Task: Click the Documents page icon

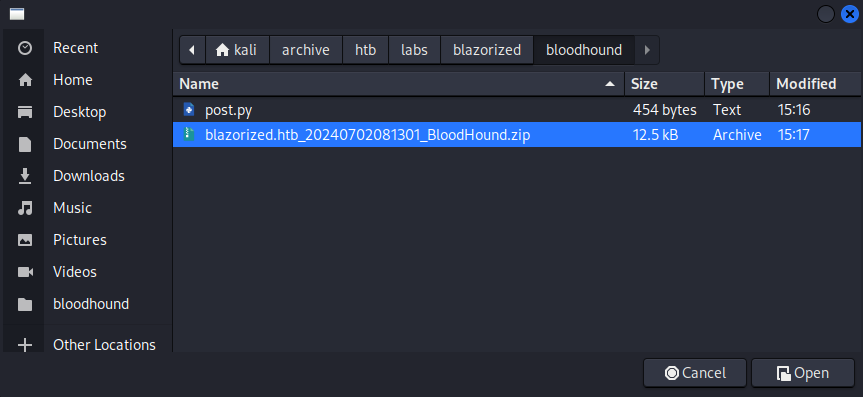Action: coord(25,144)
